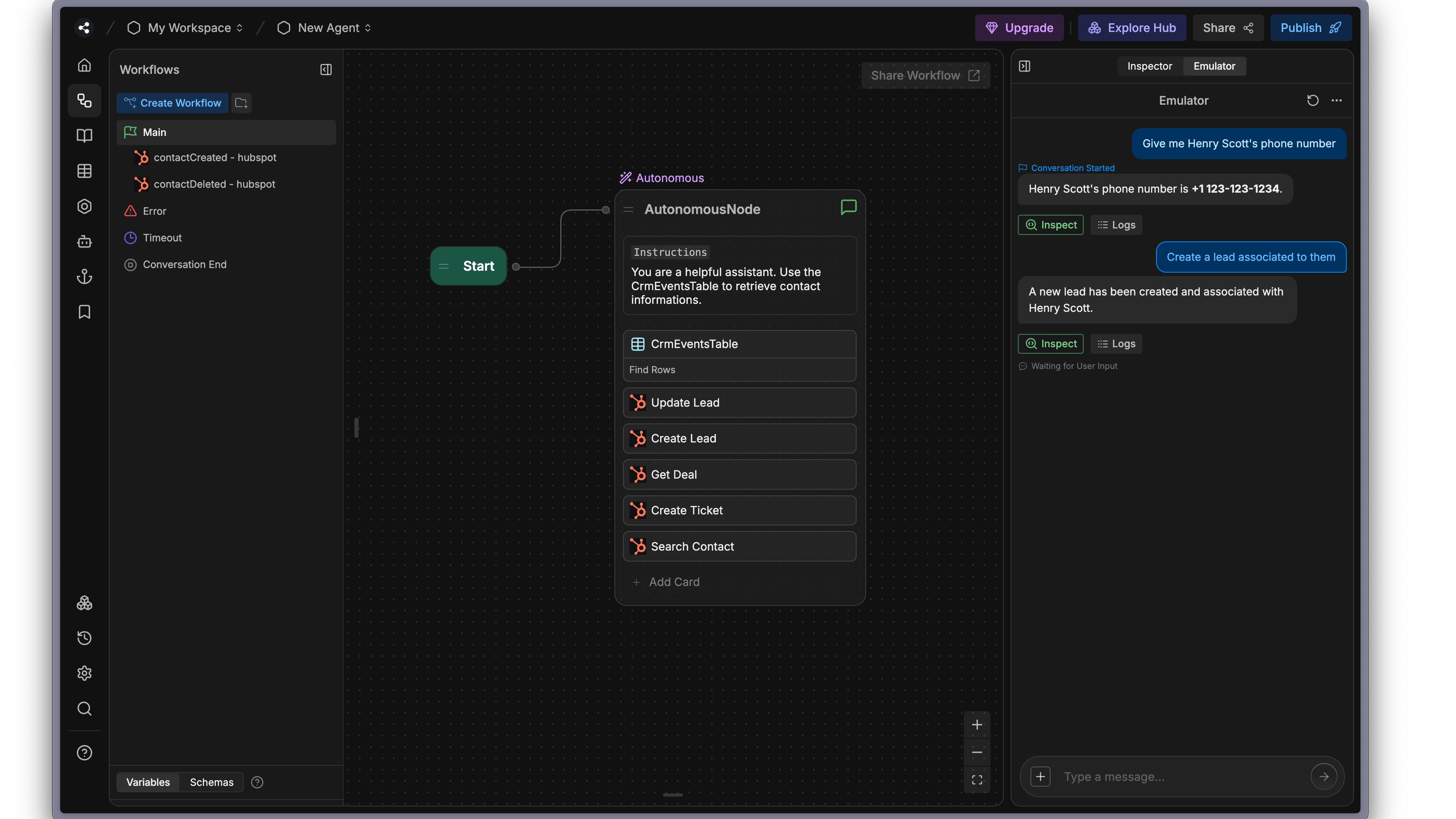The image size is (1456, 819).
Task: Collapse the right side panel
Action: click(x=1024, y=66)
